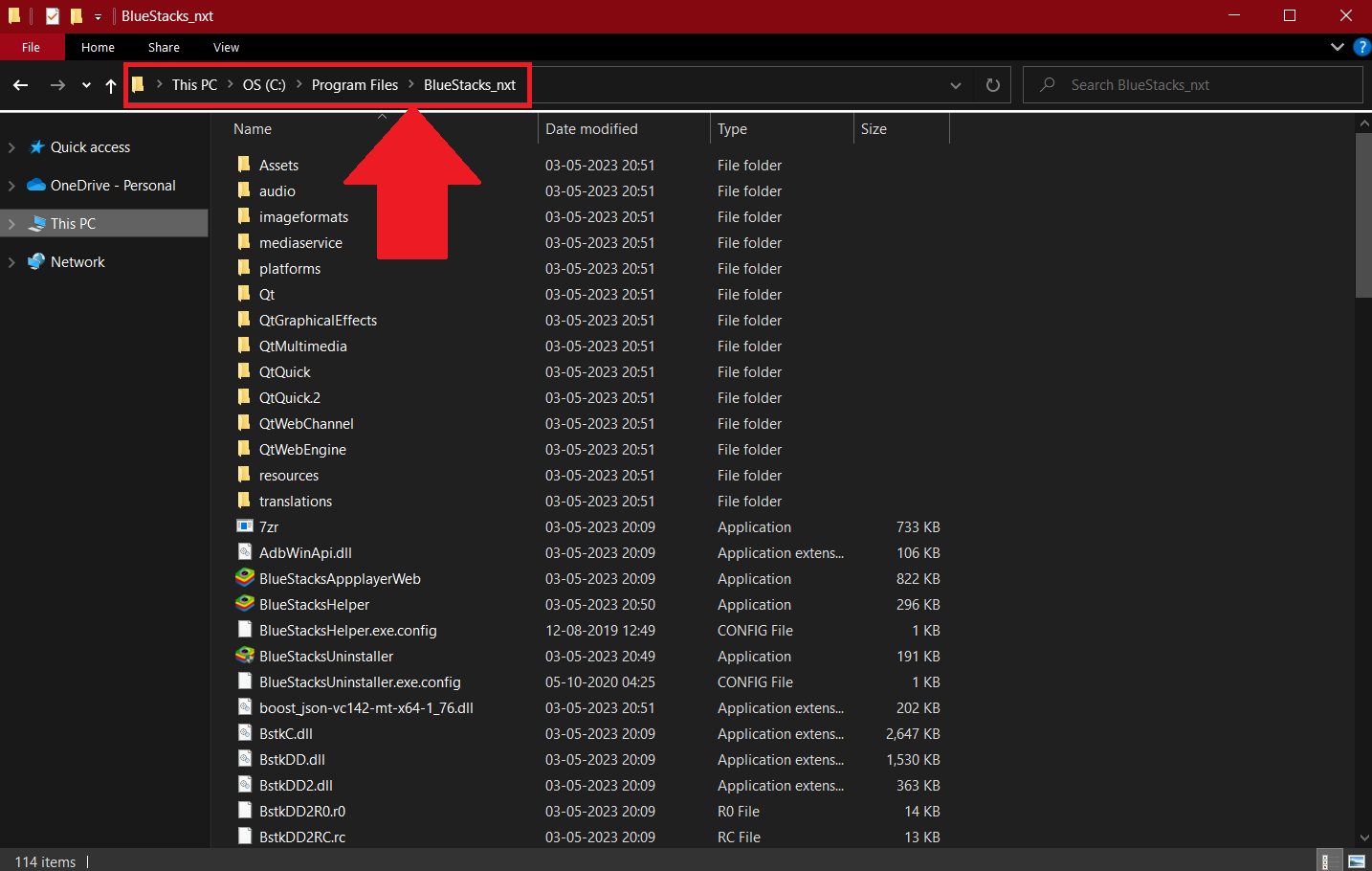Click the 7zr application file icon
Viewport: 1372px width, 871px height.
tap(245, 526)
